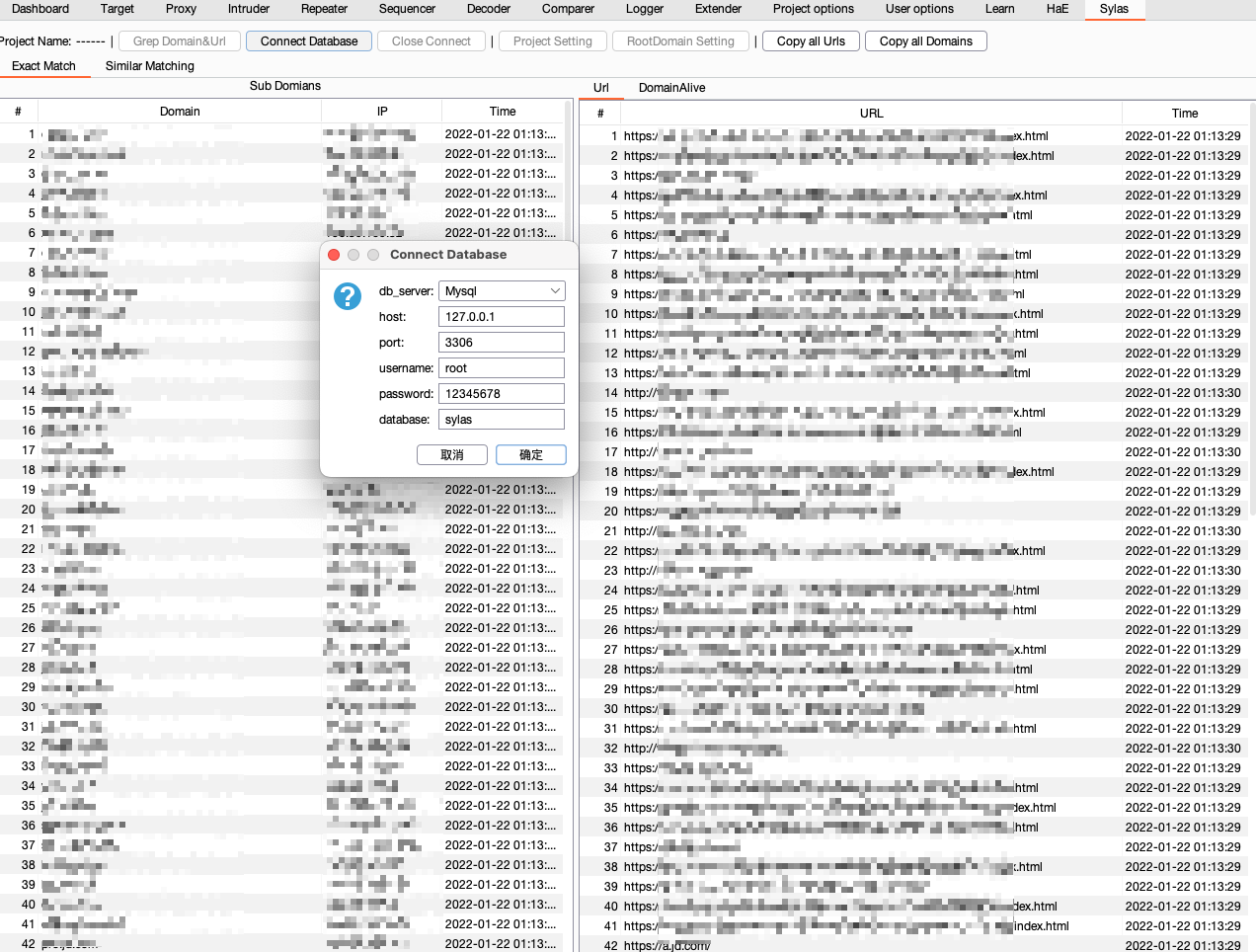The image size is (1256, 952).
Task: Open RootDomain Setting
Action: (x=681, y=41)
